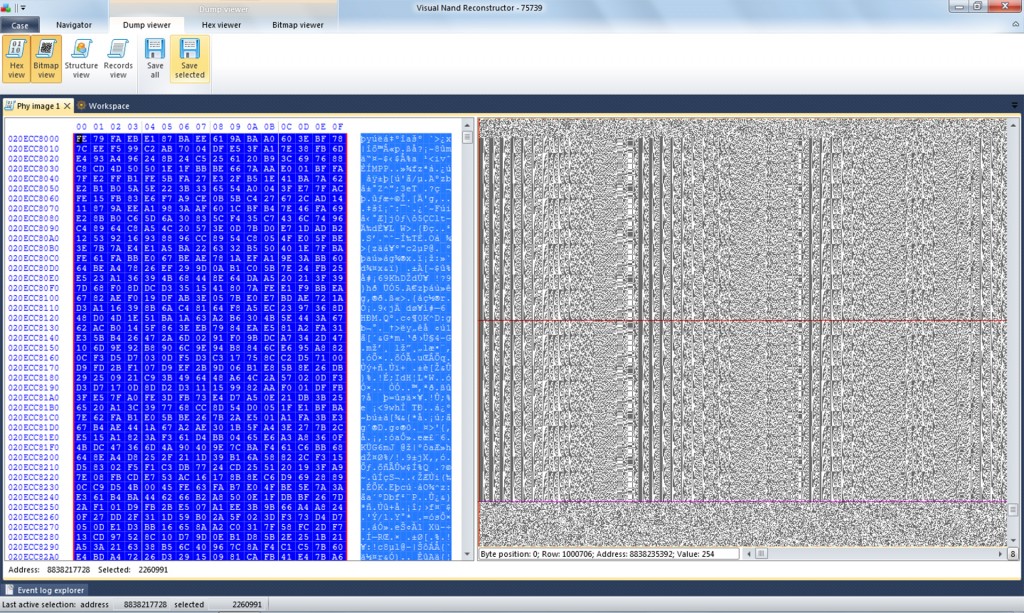The image size is (1024, 613).
Task: Click the red horizontal line in bitmap view
Action: pos(743,321)
